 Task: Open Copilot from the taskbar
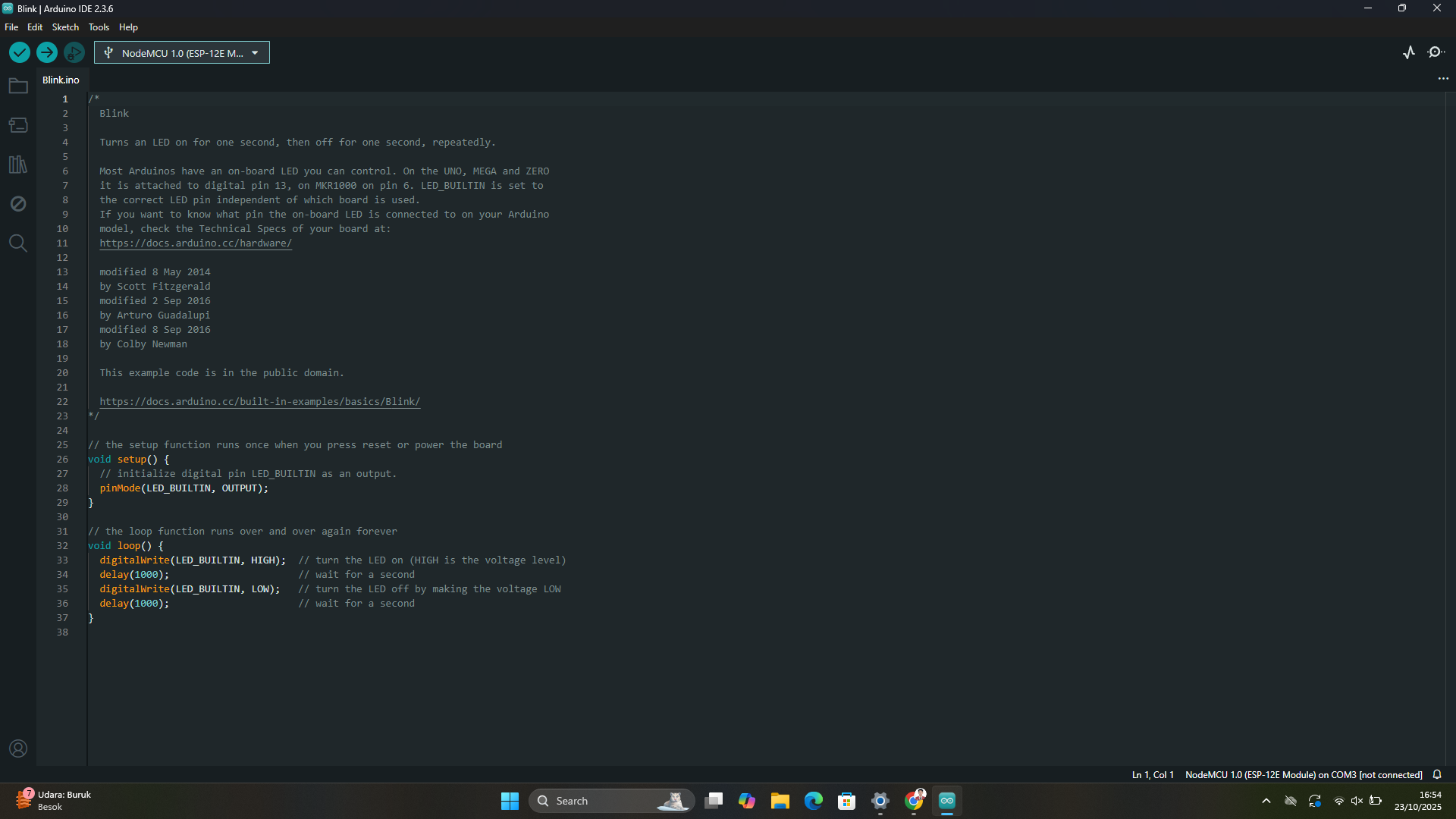747,801
